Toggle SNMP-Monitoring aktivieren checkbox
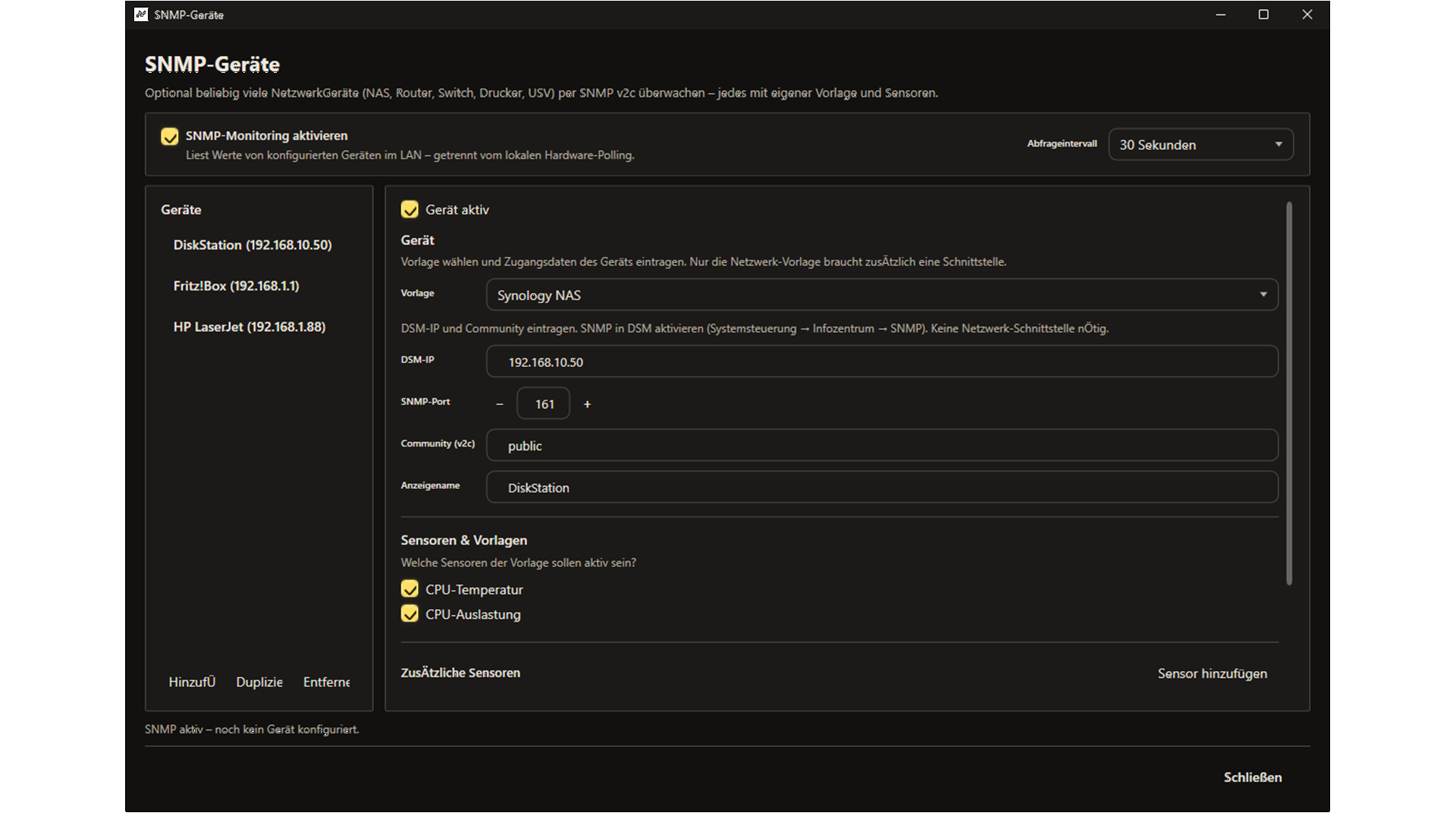Image resolution: width=1456 pixels, height=819 pixels. click(x=170, y=136)
